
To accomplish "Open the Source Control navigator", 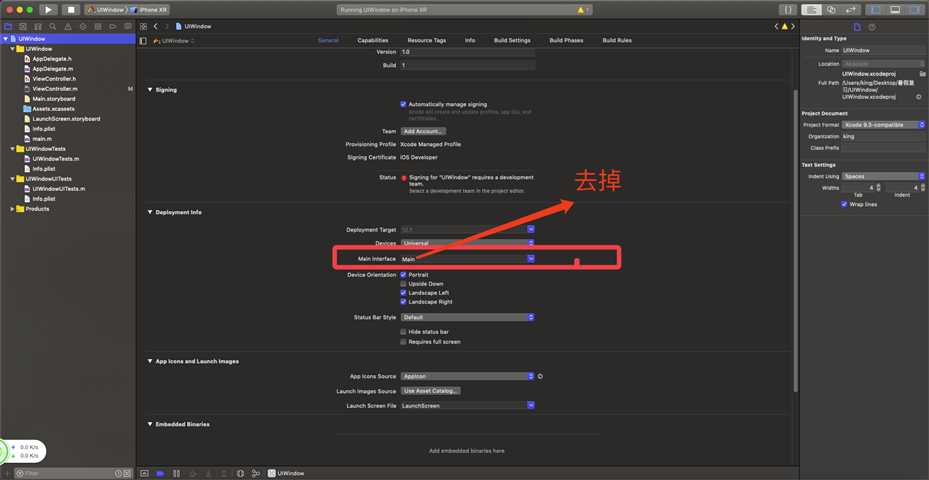I will click(x=23, y=27).
